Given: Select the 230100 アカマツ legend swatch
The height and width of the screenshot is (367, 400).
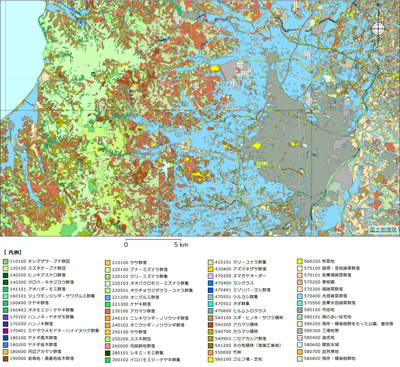Looking at the screenshot, I should tap(108, 311).
